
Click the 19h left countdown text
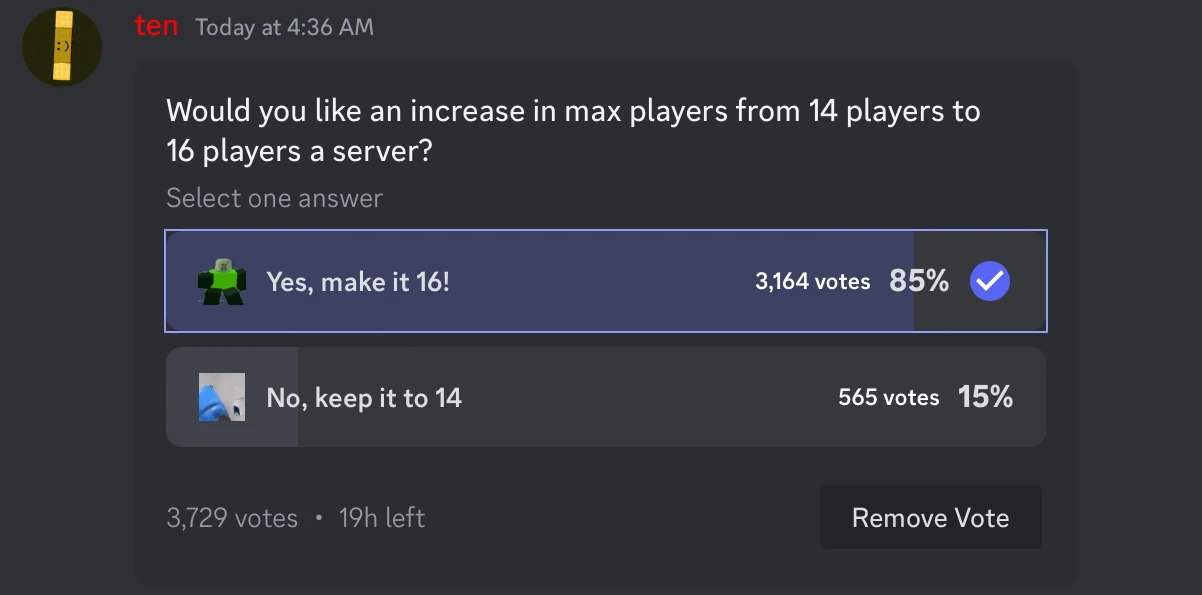click(x=381, y=518)
